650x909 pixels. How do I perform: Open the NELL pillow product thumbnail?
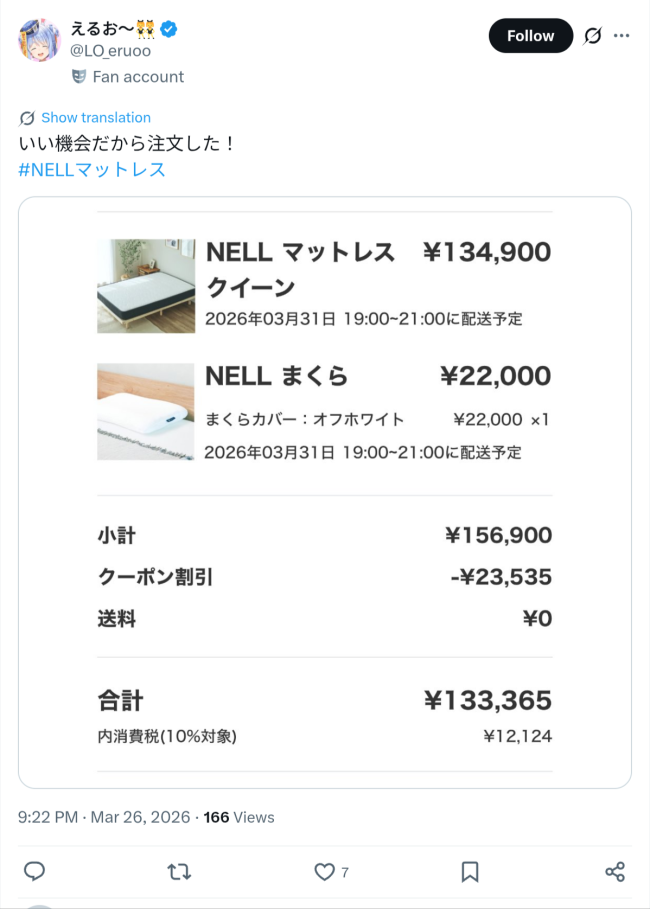tap(146, 411)
